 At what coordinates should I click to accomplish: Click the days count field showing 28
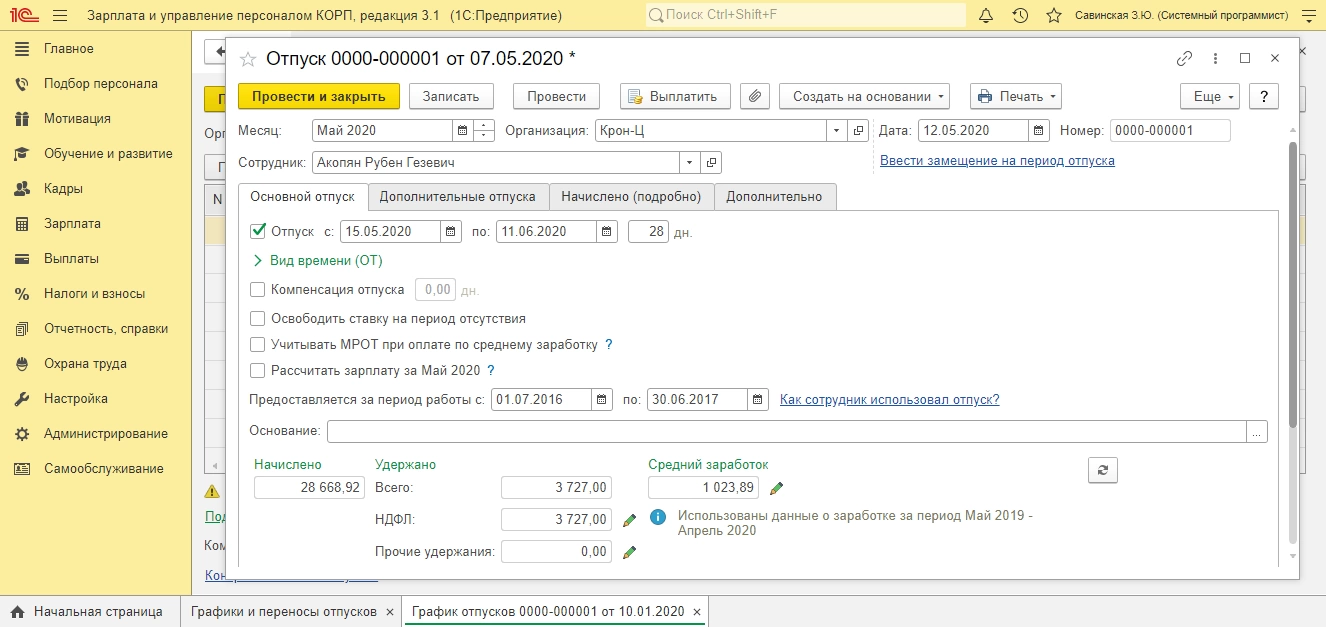(648, 231)
